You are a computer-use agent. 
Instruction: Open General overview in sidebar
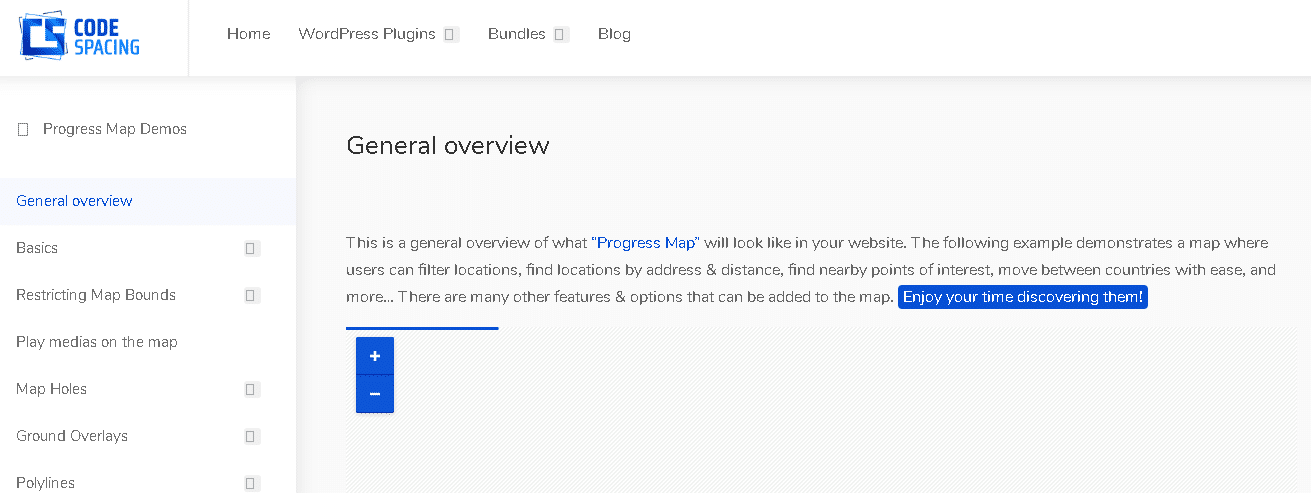pos(74,201)
